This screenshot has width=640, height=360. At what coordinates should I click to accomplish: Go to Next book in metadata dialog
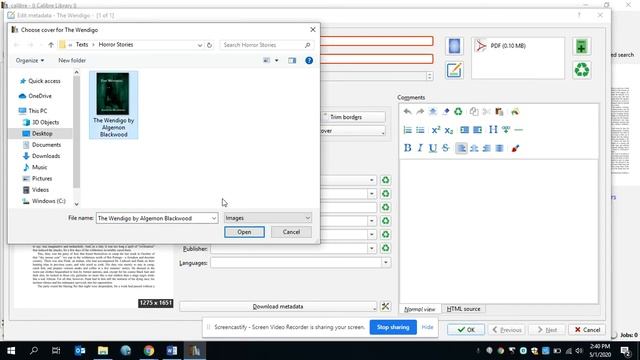[x=547, y=329]
